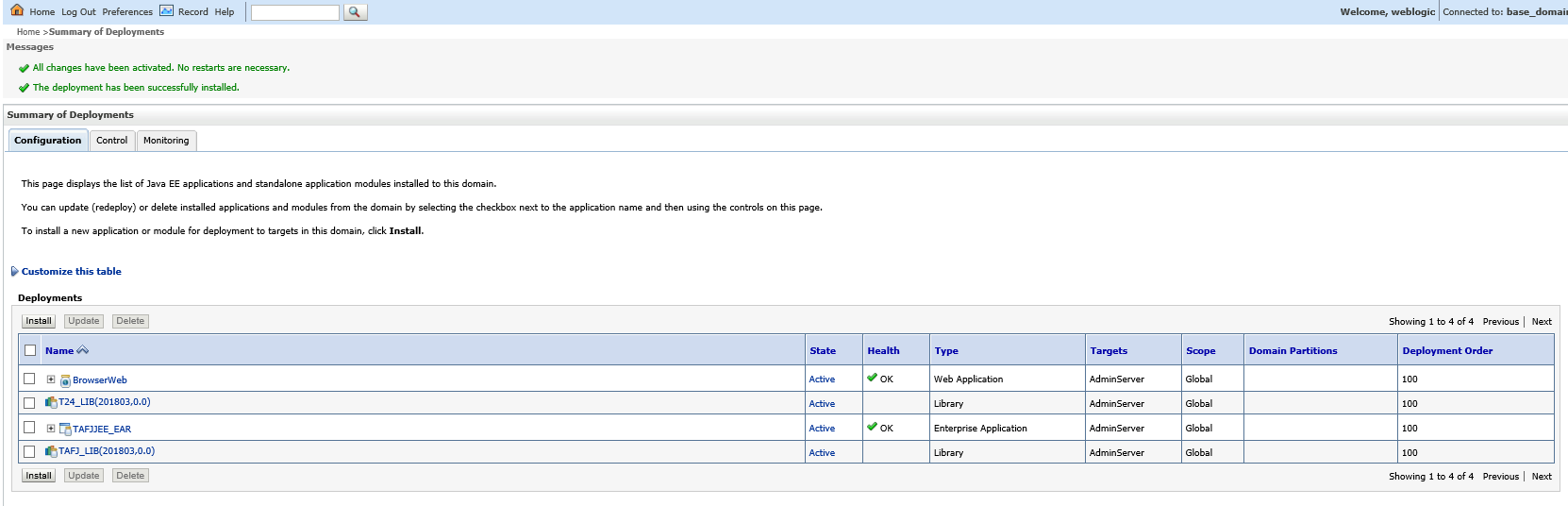The width and height of the screenshot is (1568, 506).
Task: Click the sort arrow icon beside Name
Action: 83,350
